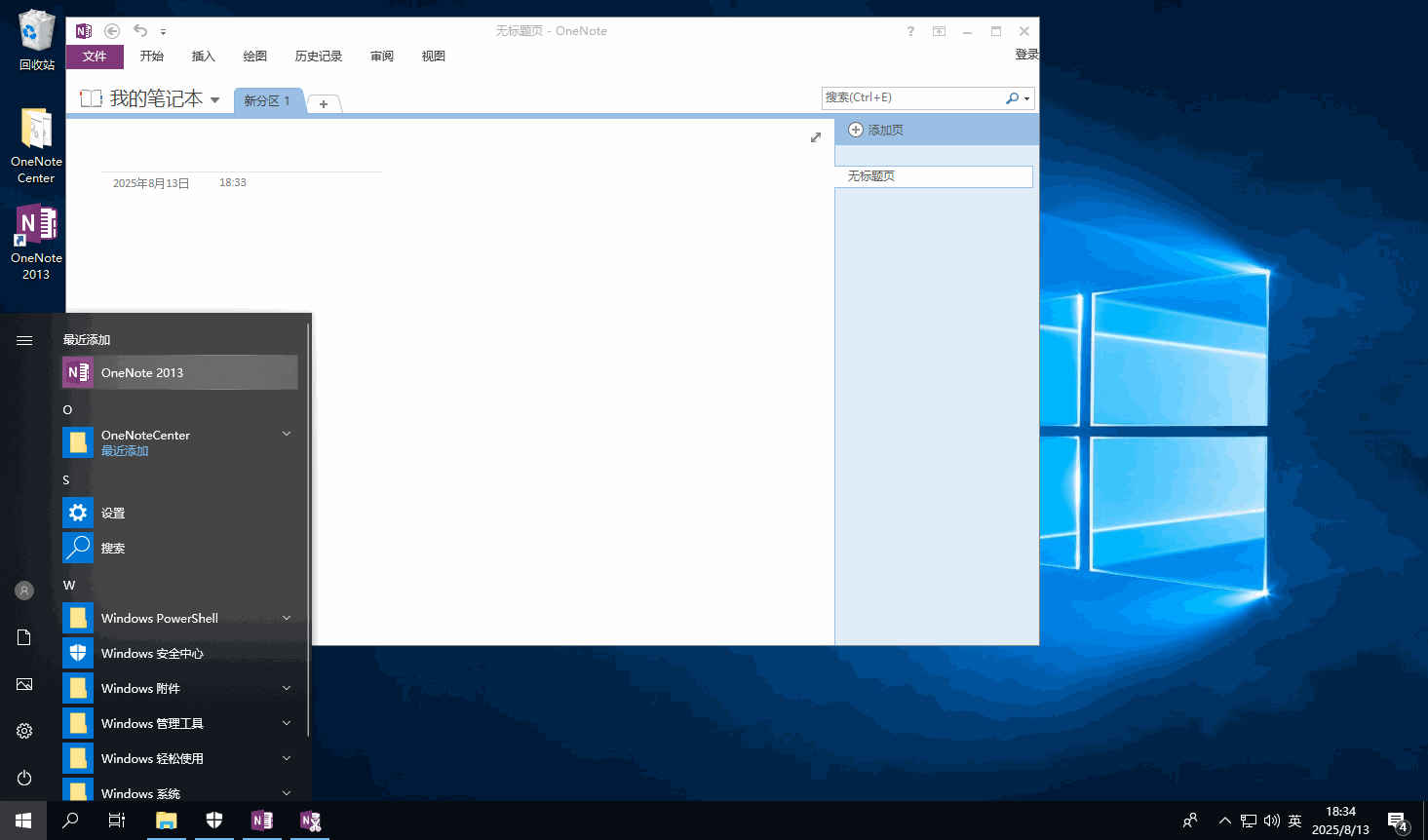This screenshot has height=840, width=1428.
Task: Switch to the 历史记录 ribbon tab
Action: tap(318, 57)
